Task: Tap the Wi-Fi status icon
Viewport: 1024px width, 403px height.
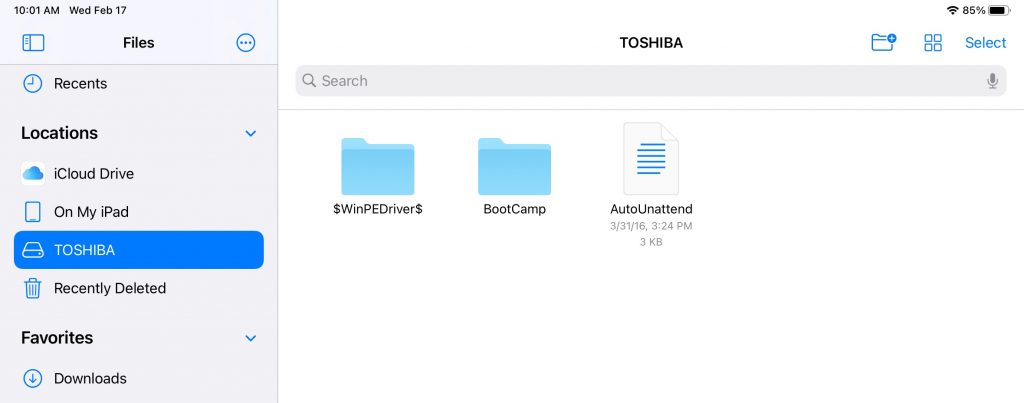Action: click(953, 10)
